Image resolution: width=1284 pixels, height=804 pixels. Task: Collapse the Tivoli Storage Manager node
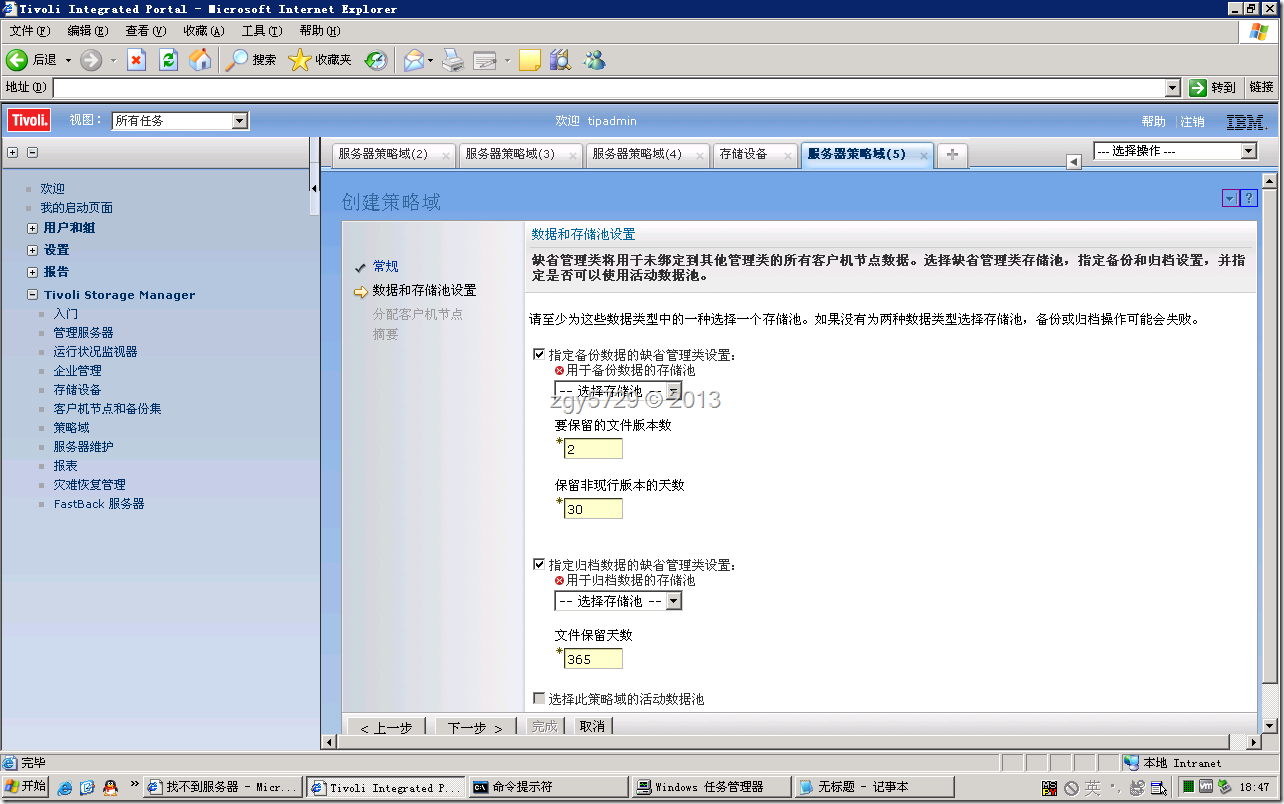(33, 295)
